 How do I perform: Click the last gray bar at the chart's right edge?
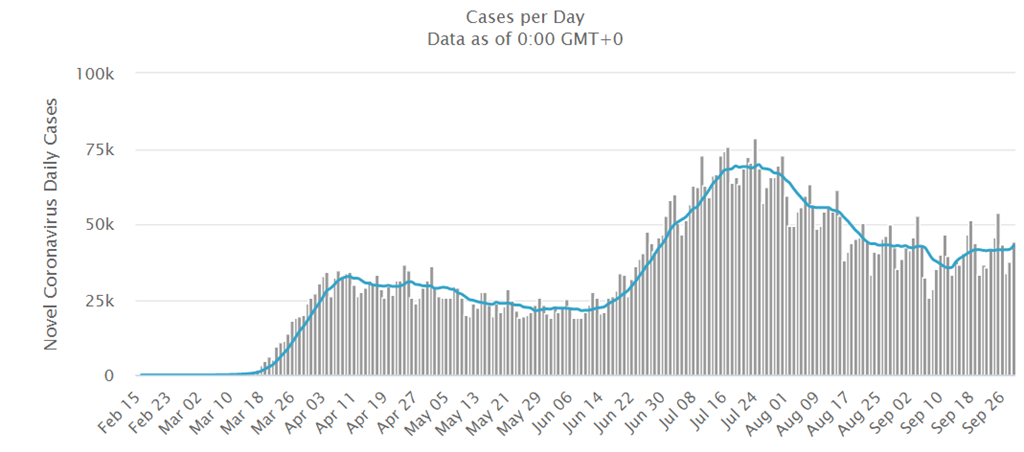click(x=1014, y=310)
